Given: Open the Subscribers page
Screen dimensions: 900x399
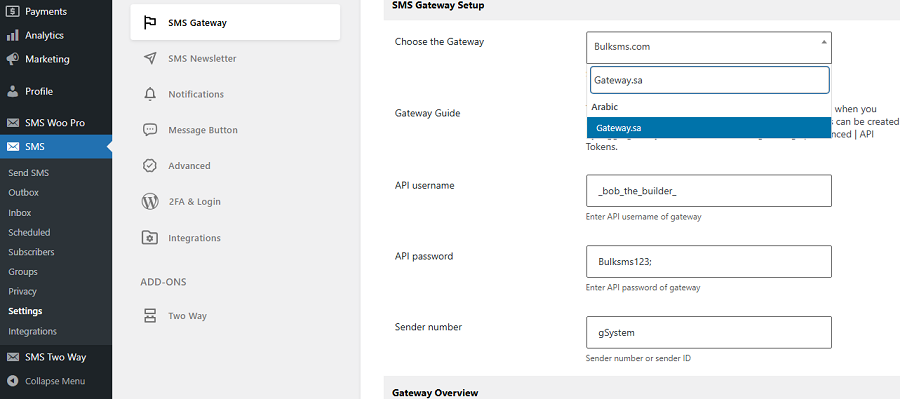Looking at the screenshot, I should (x=32, y=252).
